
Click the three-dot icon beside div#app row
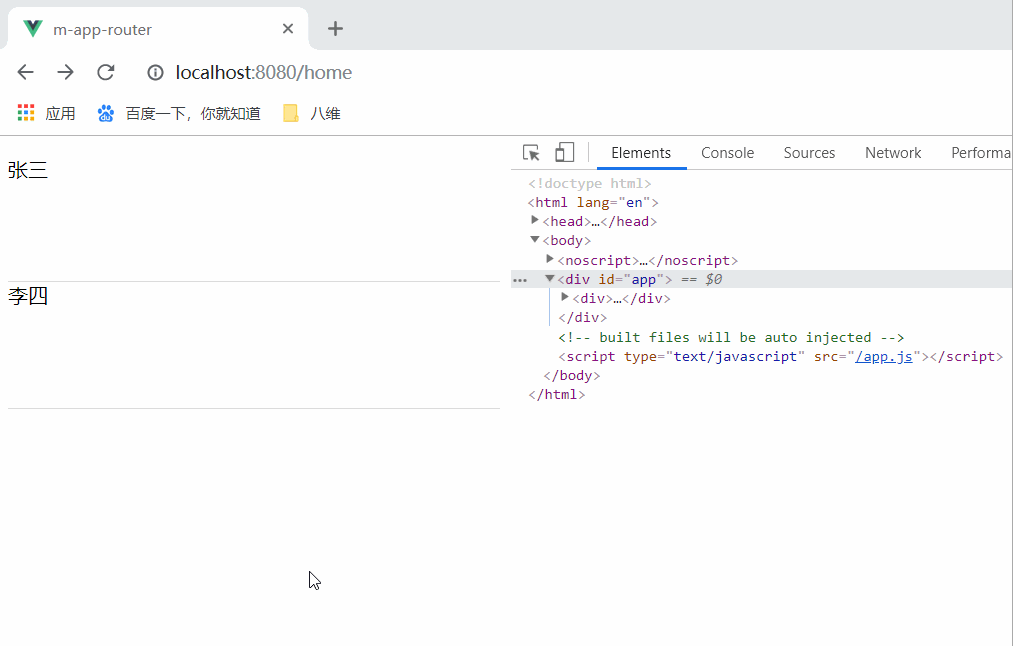point(520,280)
